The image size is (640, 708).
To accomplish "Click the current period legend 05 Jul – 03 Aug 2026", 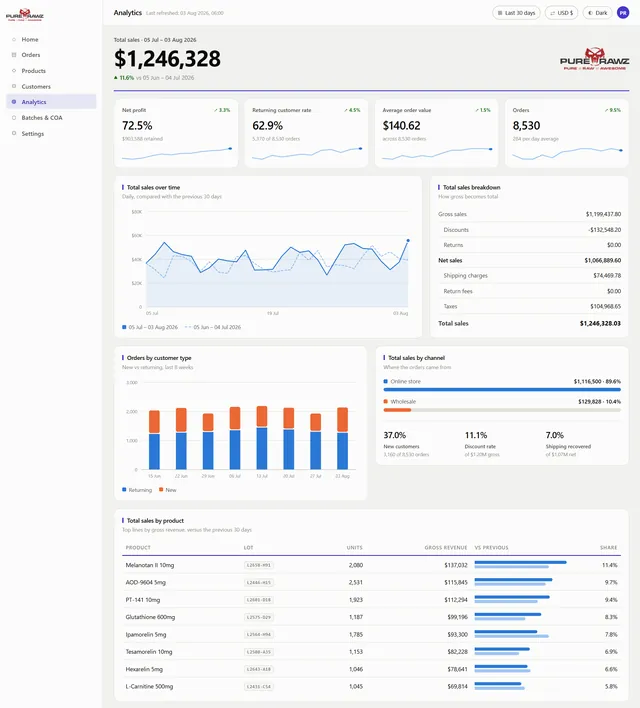I will pyautogui.click(x=150, y=327).
